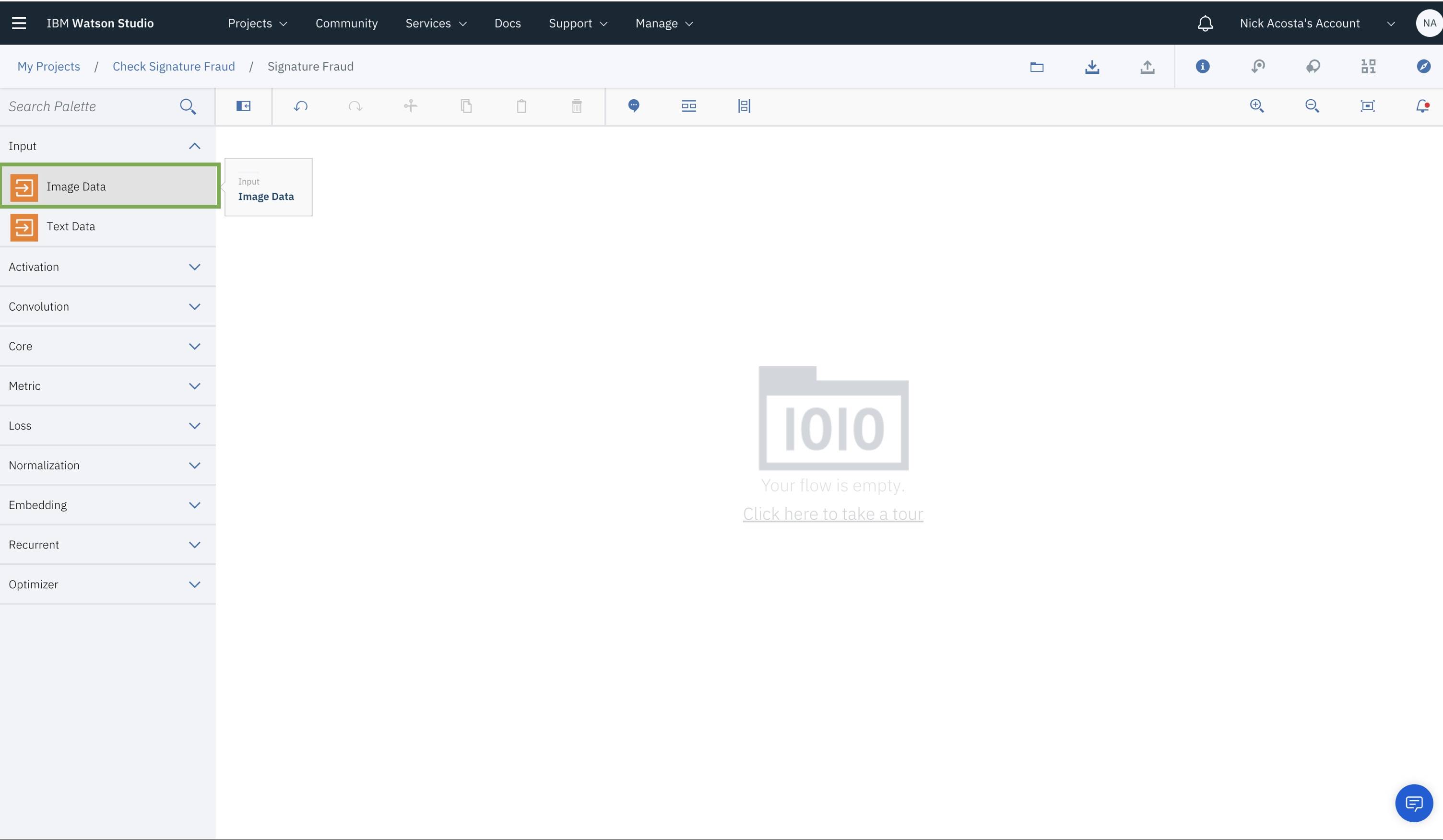The image size is (1443, 840).
Task: Go to My Projects breadcrumb
Action: coord(48,66)
